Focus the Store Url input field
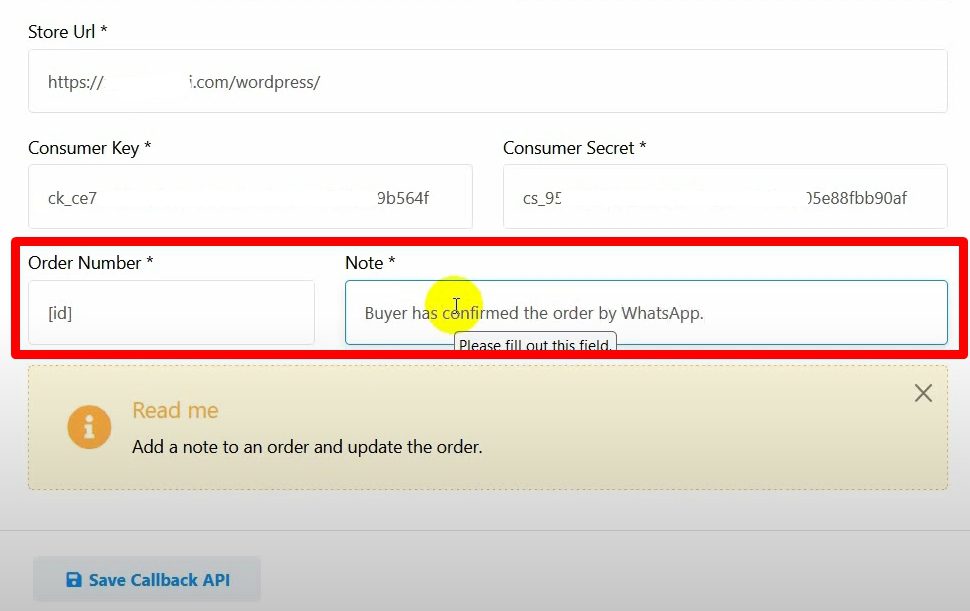The image size is (970, 611). pos(487,82)
